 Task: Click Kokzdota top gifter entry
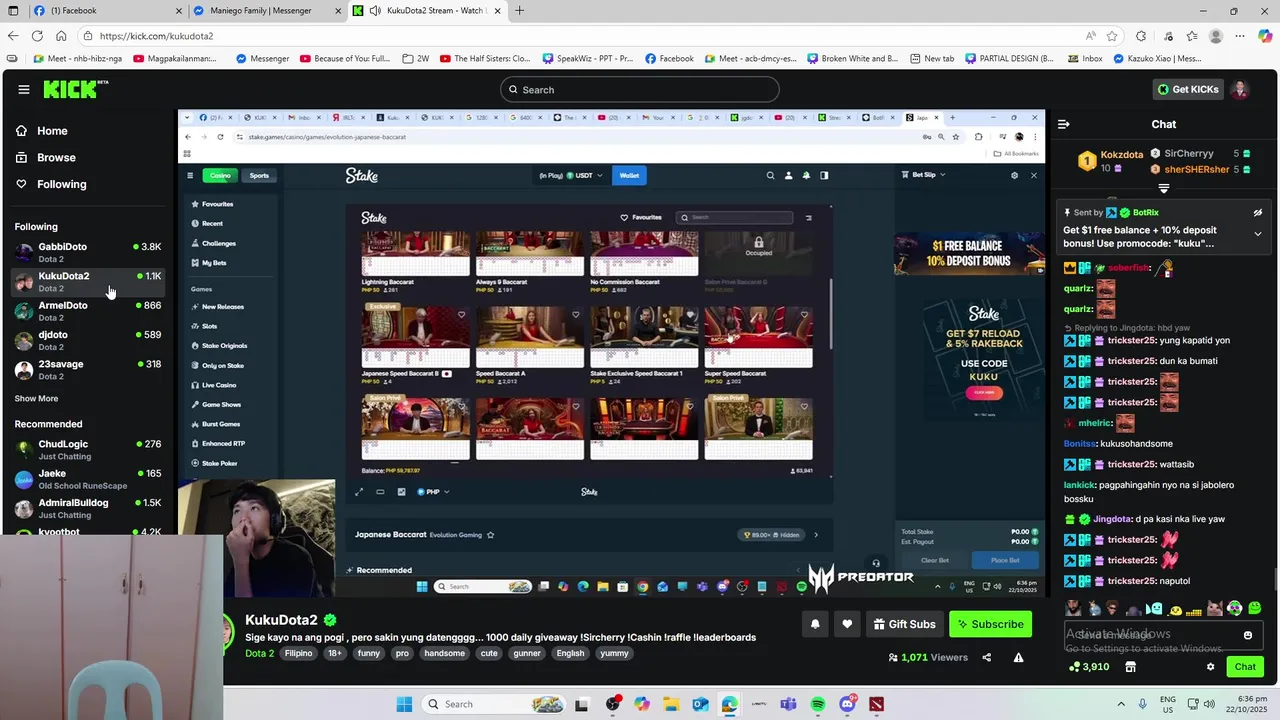coord(1110,160)
